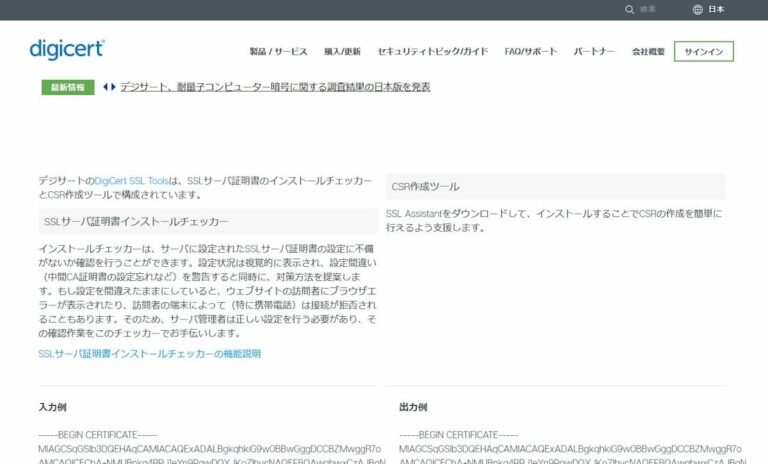Show previous news item arrow
Viewport: 768px width, 464px height.
(x=105, y=87)
